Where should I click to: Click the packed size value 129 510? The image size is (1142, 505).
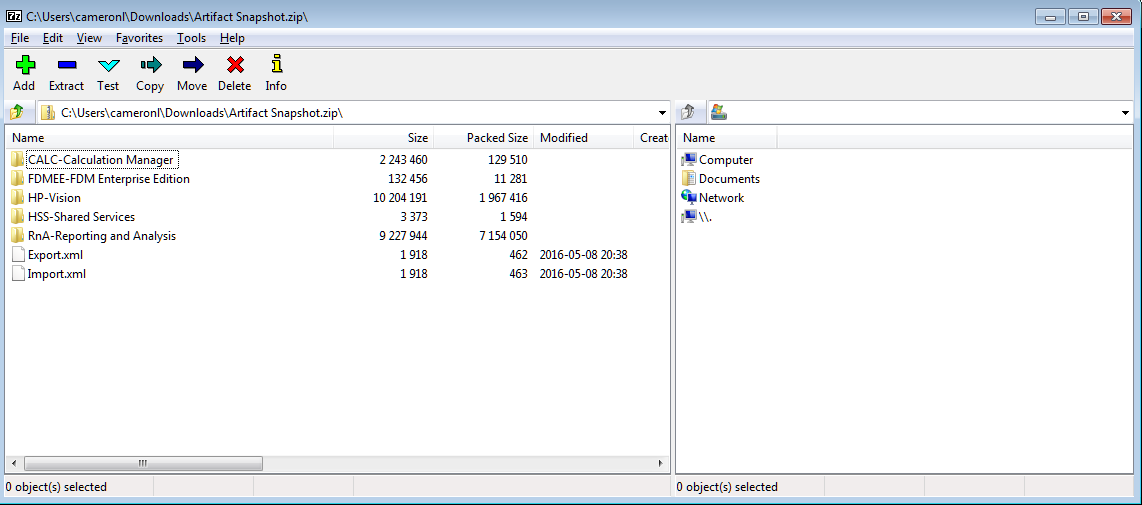point(508,160)
